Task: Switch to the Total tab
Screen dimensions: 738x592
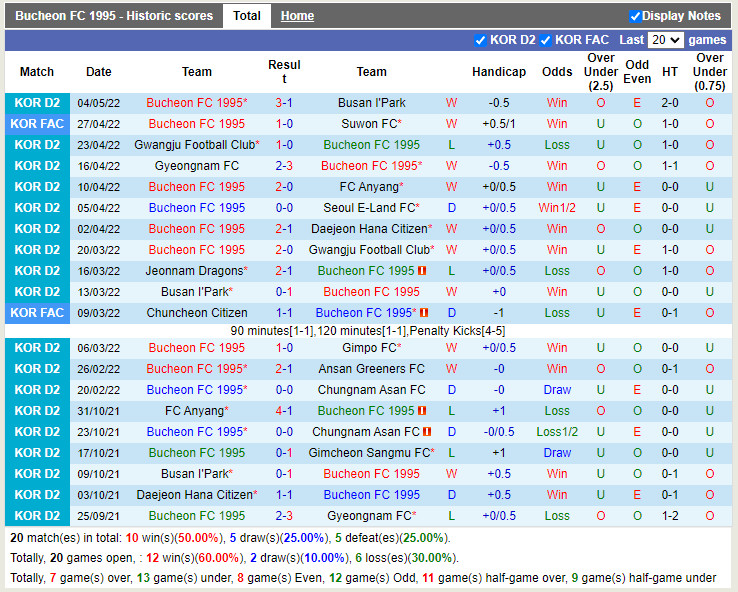Action: click(x=247, y=16)
